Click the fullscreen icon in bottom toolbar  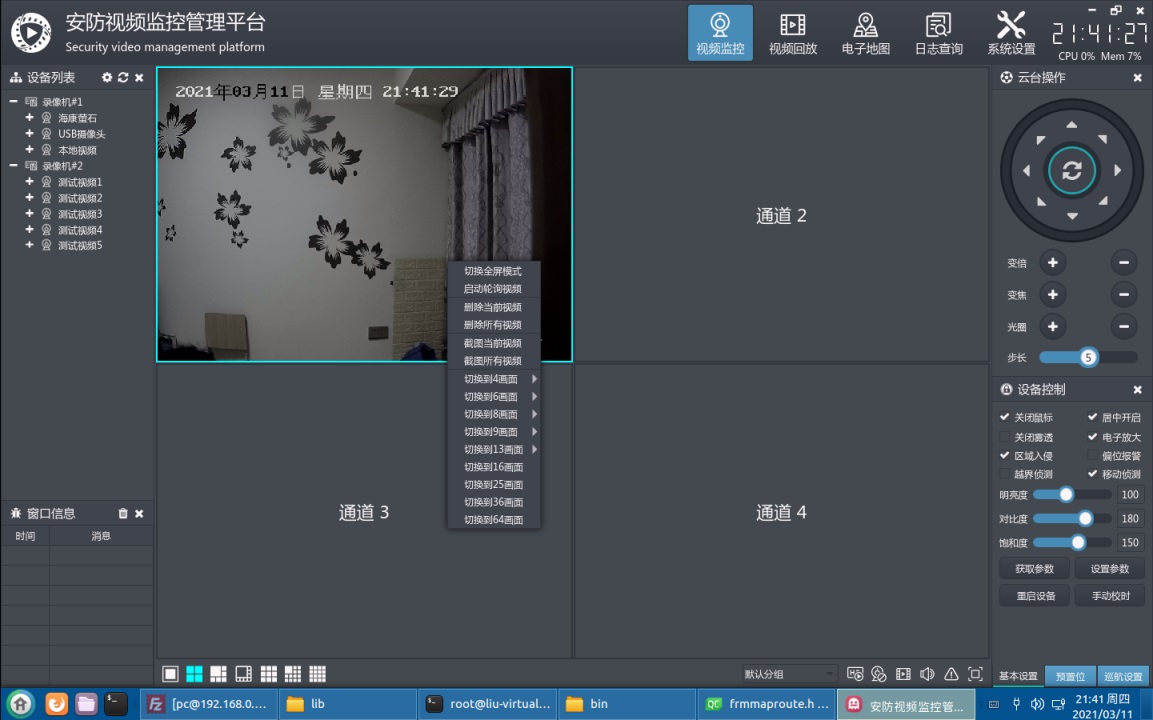(x=975, y=674)
